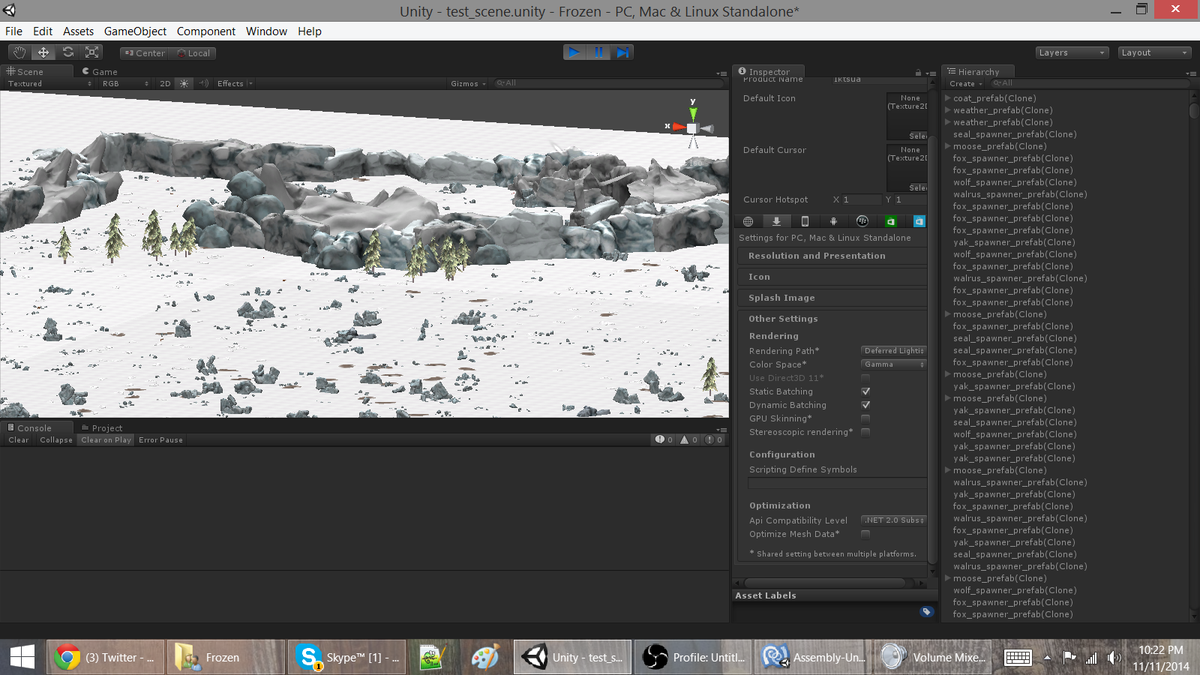The image size is (1200, 675).
Task: Toggle 2D scene view mode
Action: tap(165, 84)
